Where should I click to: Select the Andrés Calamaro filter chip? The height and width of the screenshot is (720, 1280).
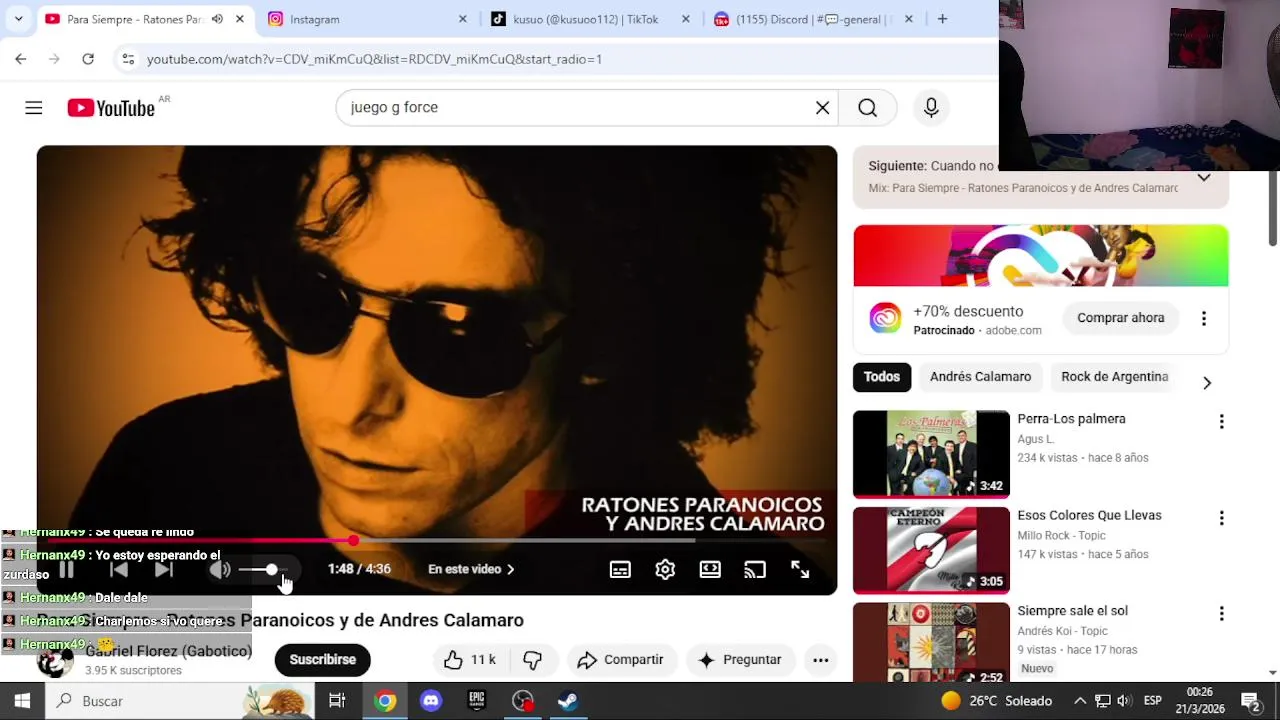pos(980,377)
